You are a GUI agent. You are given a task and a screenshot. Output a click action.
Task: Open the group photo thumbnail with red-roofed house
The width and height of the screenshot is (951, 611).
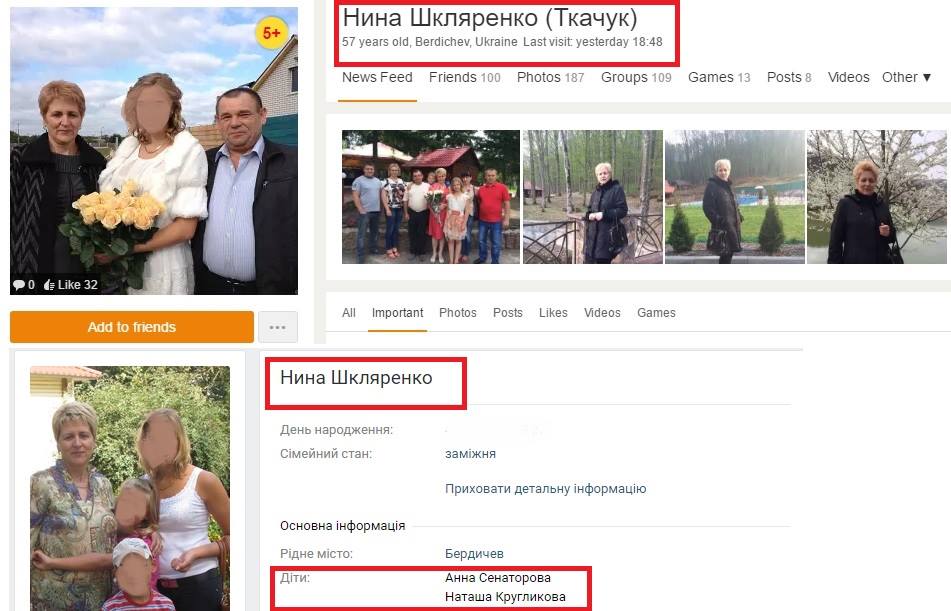coord(431,197)
